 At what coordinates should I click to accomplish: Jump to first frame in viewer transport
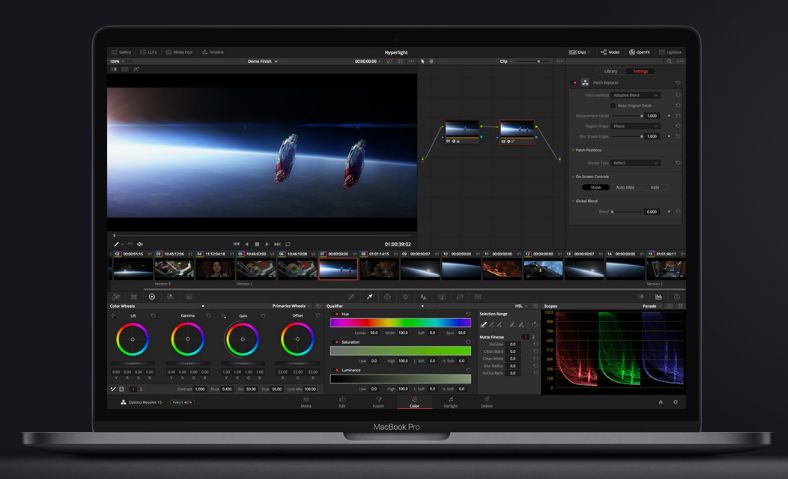236,244
